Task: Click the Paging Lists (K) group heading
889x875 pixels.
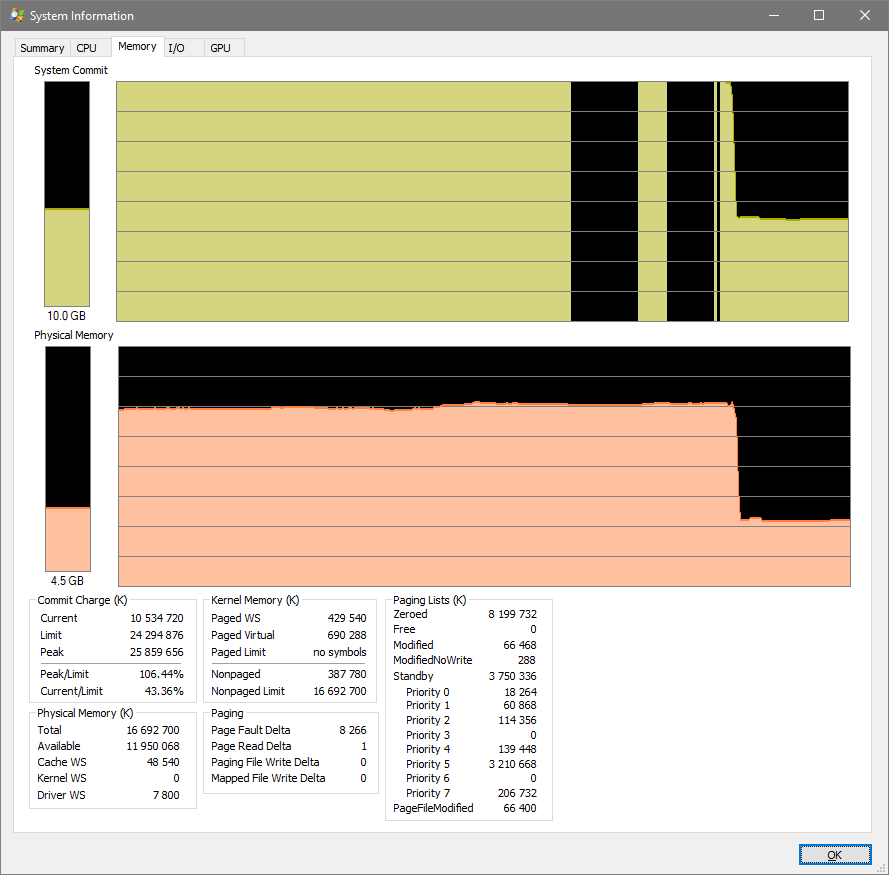Action: pos(430,600)
